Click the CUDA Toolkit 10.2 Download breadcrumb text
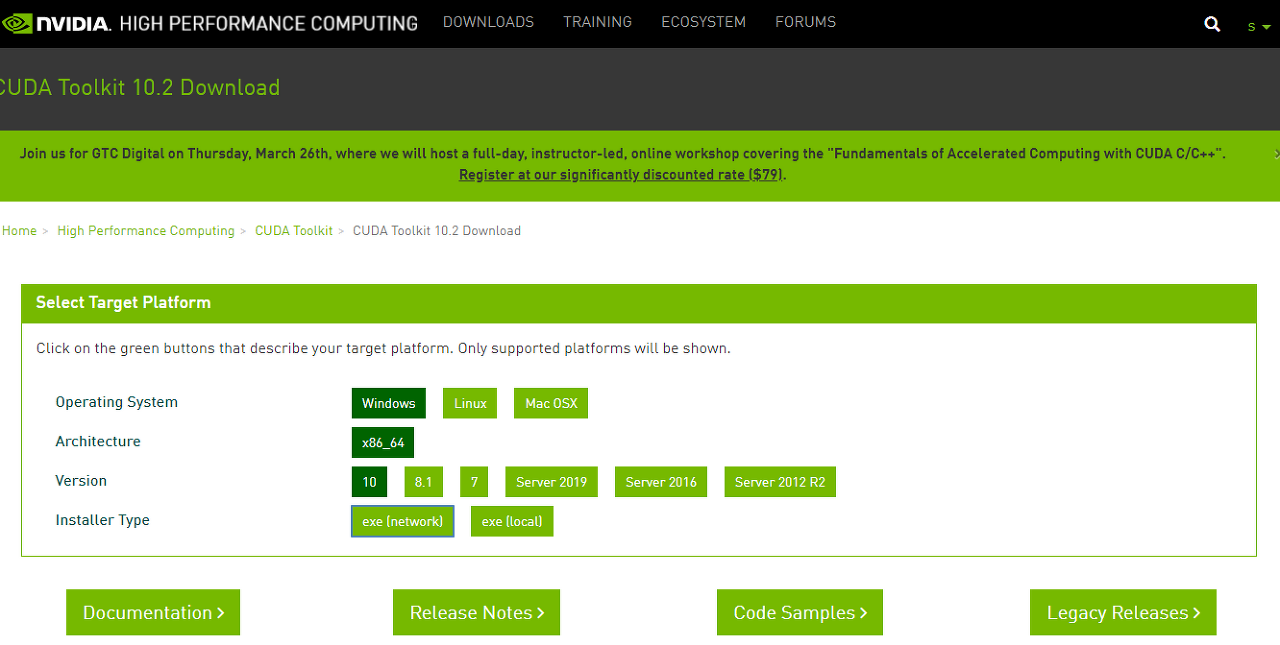The height and width of the screenshot is (645, 1280). 437,231
